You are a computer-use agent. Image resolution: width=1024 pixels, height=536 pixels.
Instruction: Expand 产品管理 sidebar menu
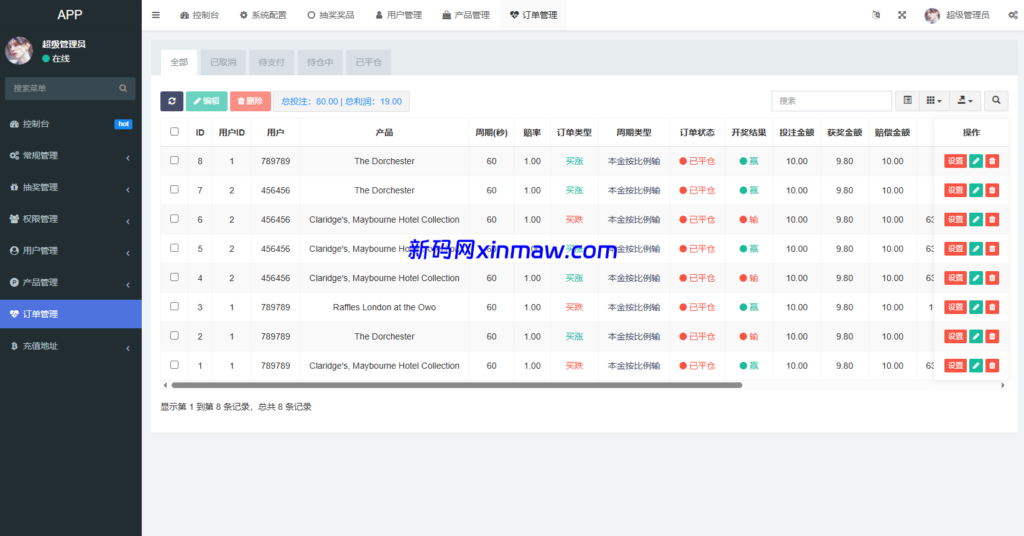pos(71,282)
